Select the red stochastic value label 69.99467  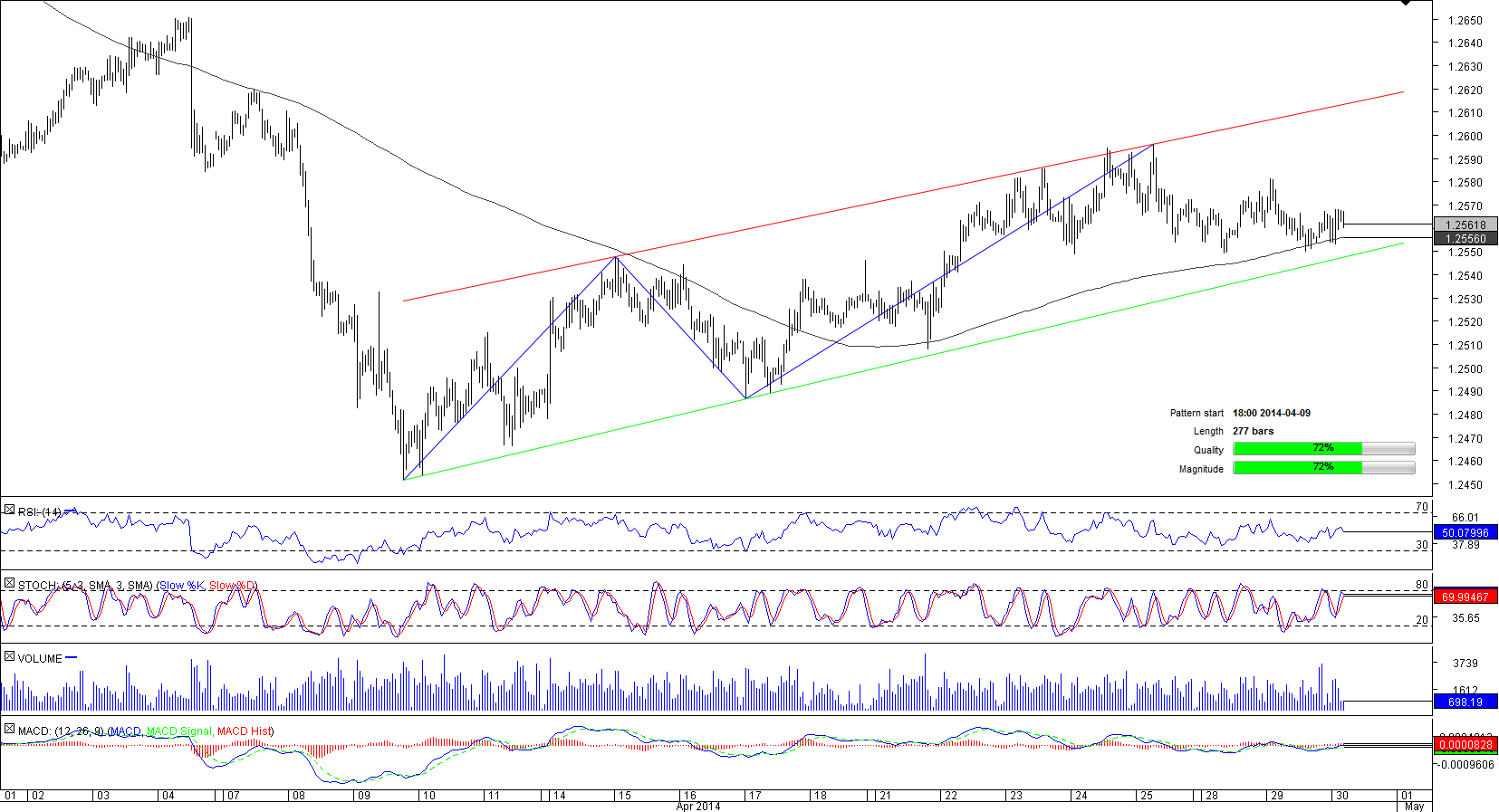(x=1465, y=597)
